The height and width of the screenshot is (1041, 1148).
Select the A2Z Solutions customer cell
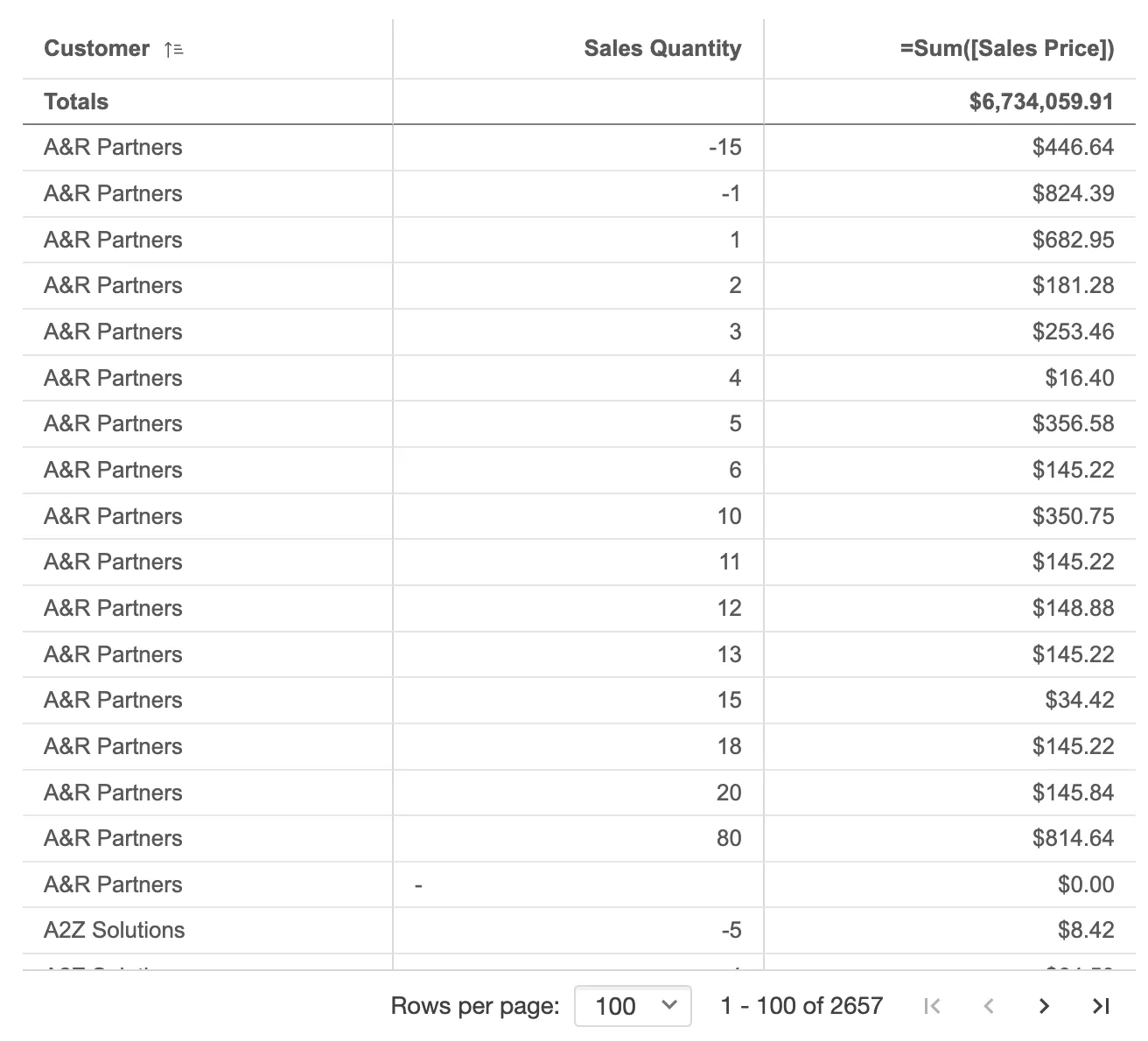[x=115, y=930]
